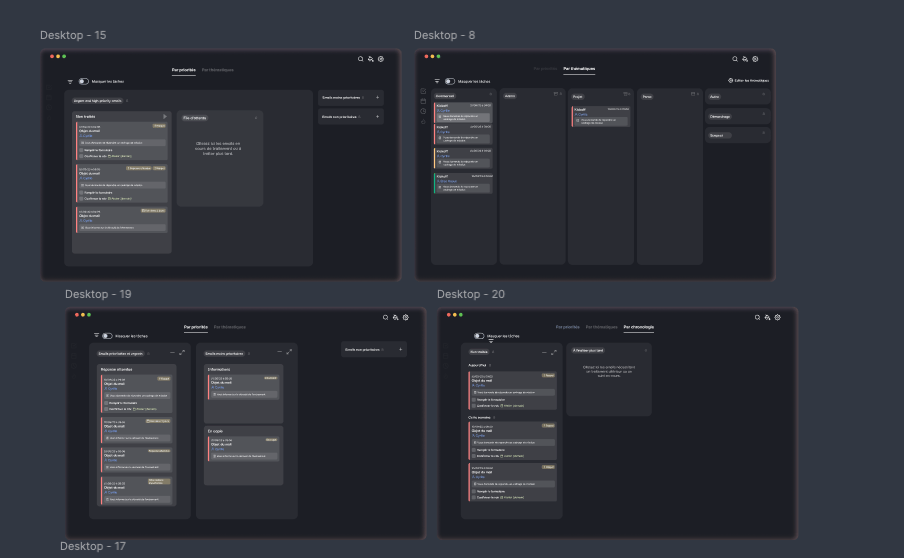The width and height of the screenshot is (904, 558).
Task: Click the filter icon in Desktop - 15
Action: pos(70,81)
